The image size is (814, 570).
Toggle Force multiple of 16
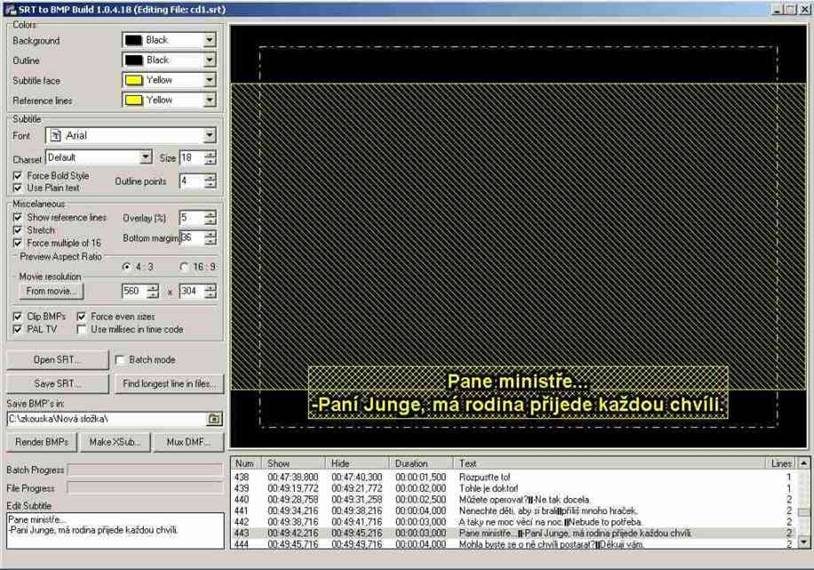(x=17, y=243)
